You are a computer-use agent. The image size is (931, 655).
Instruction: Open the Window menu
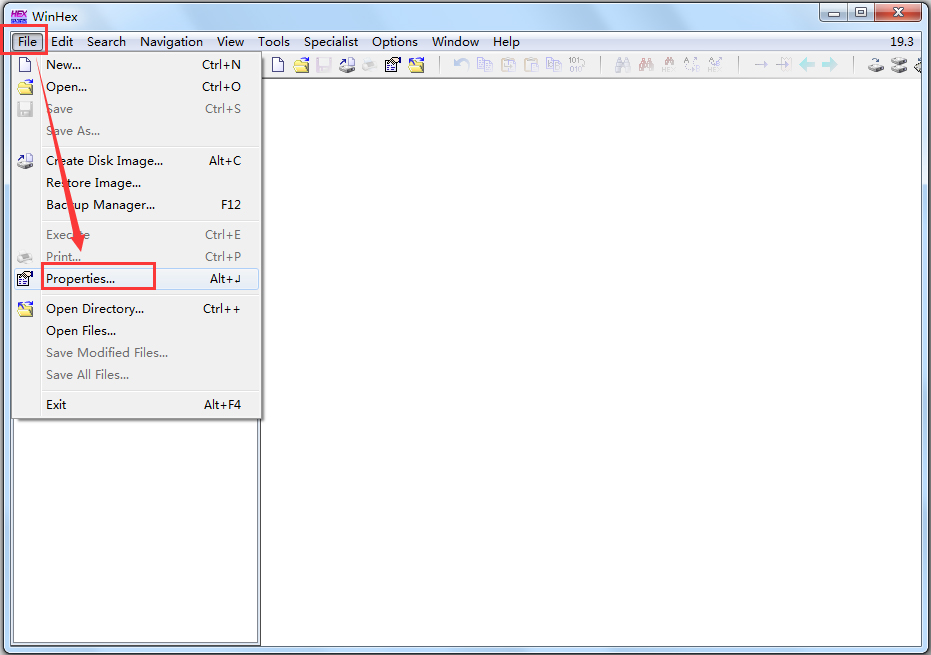(x=455, y=42)
